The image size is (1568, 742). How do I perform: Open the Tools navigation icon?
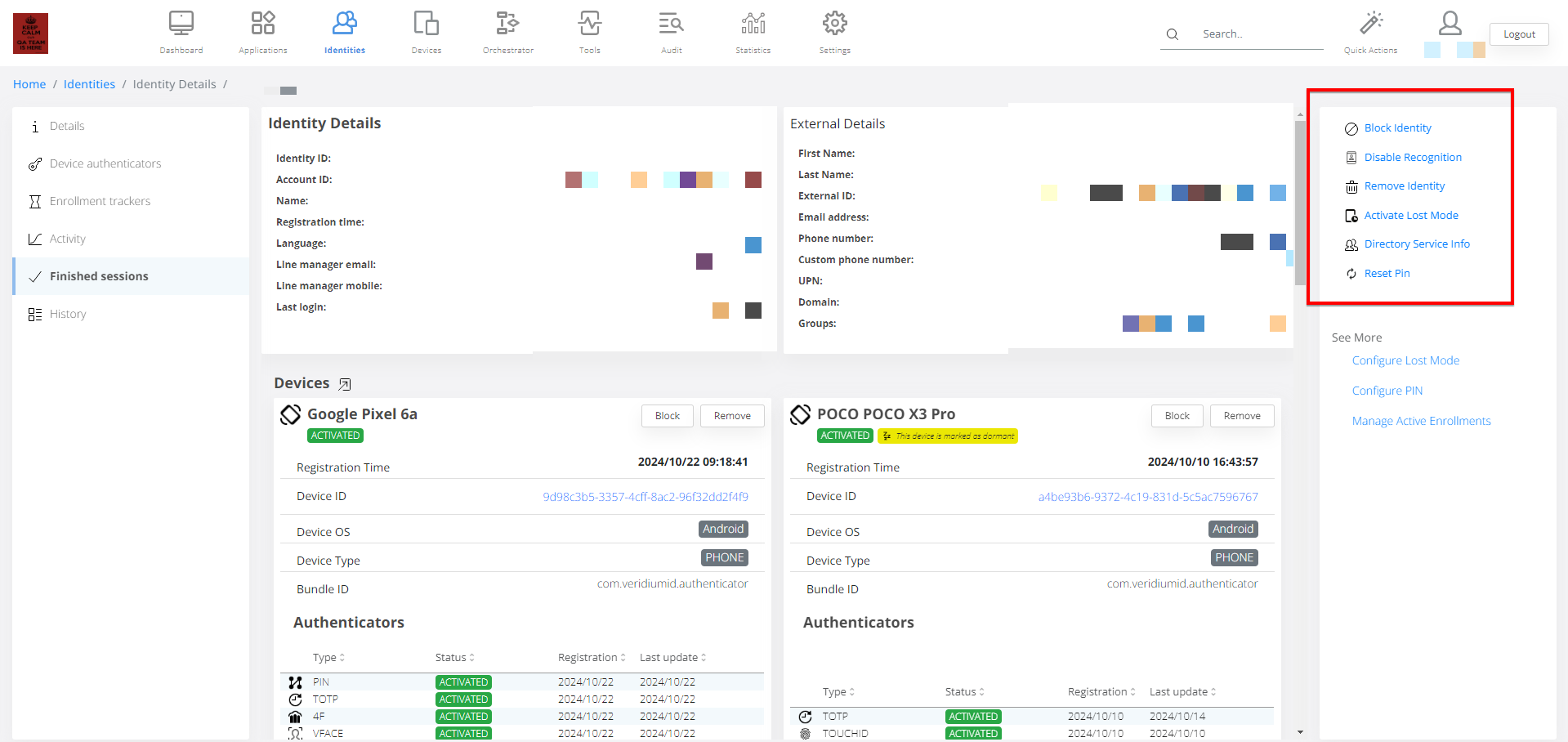pyautogui.click(x=589, y=24)
